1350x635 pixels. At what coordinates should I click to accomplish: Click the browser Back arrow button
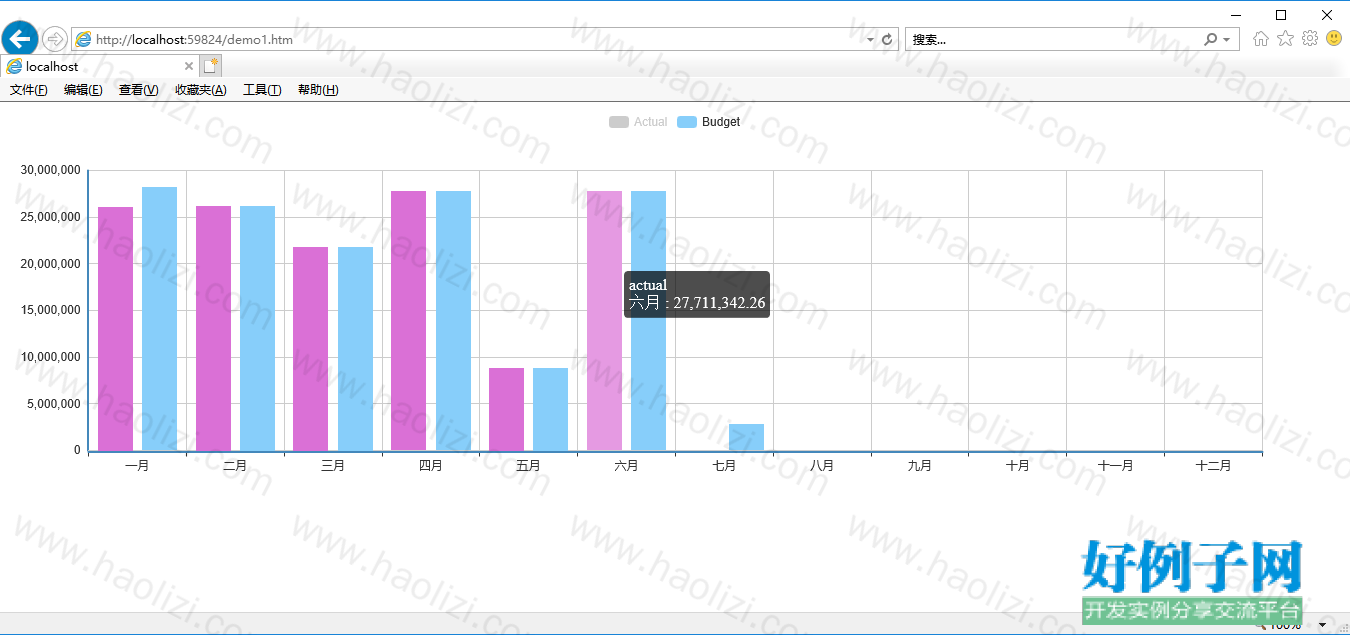(x=20, y=39)
